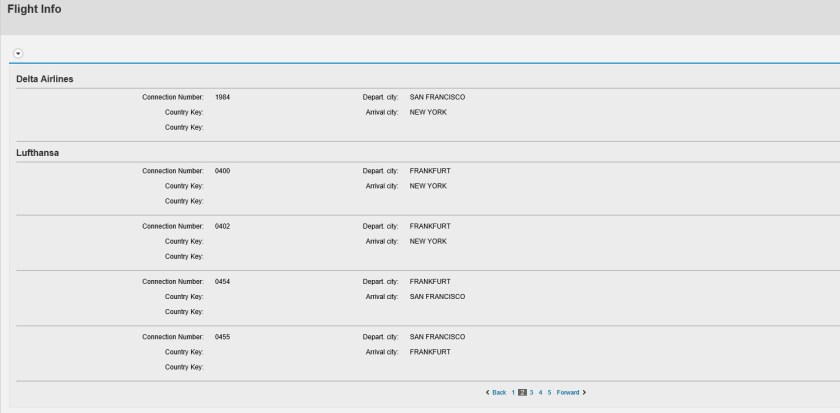Choose connection number 0454
The image size is (840, 413).
[222, 281]
